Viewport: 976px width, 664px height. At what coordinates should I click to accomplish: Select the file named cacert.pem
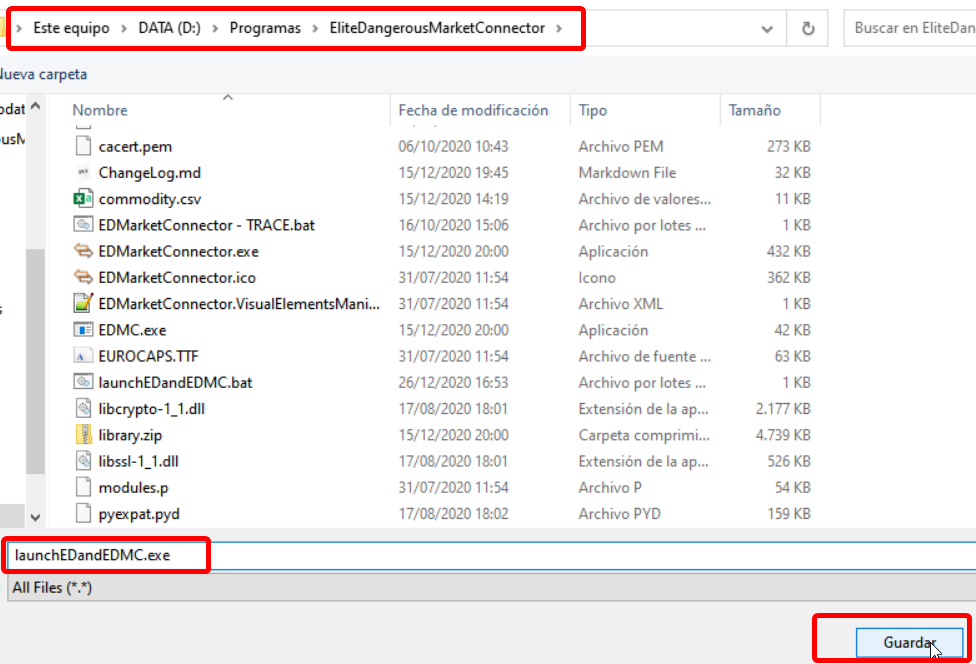(x=135, y=146)
